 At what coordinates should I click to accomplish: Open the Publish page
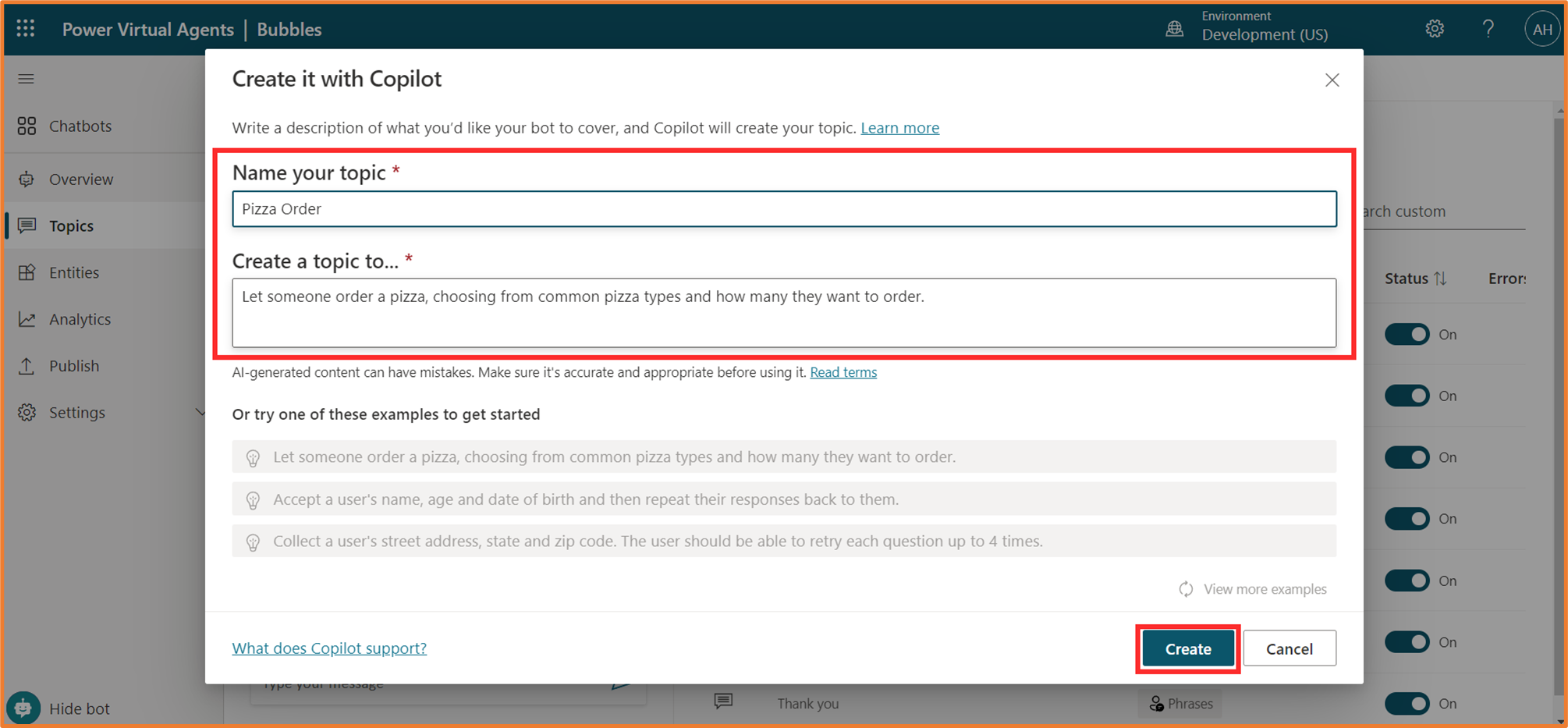pos(74,365)
